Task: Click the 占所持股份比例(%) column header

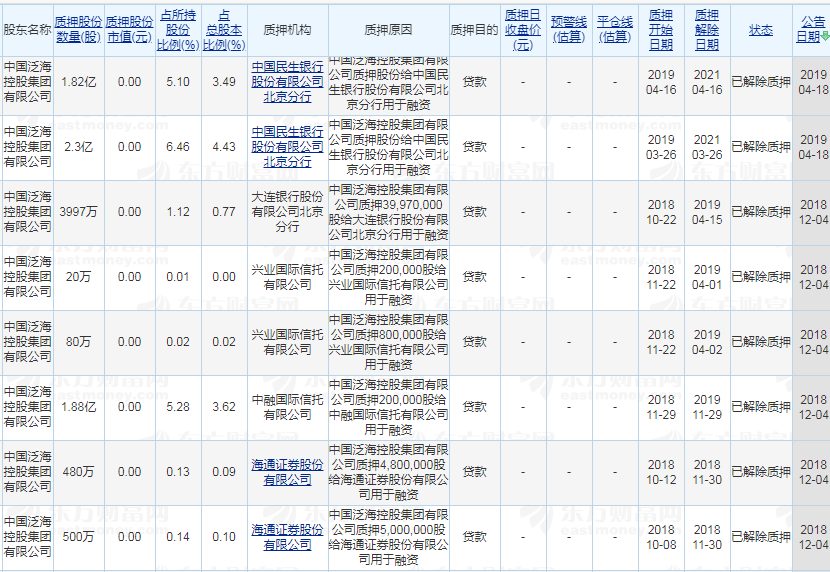Action: [177, 29]
